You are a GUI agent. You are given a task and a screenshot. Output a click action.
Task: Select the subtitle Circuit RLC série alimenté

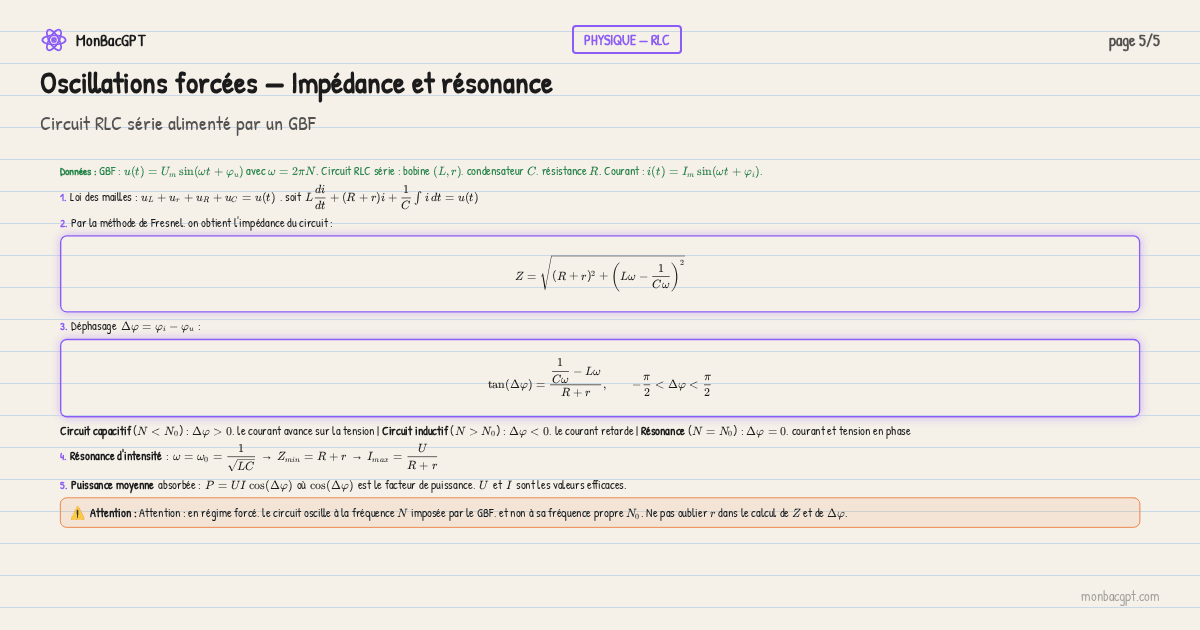tap(176, 124)
